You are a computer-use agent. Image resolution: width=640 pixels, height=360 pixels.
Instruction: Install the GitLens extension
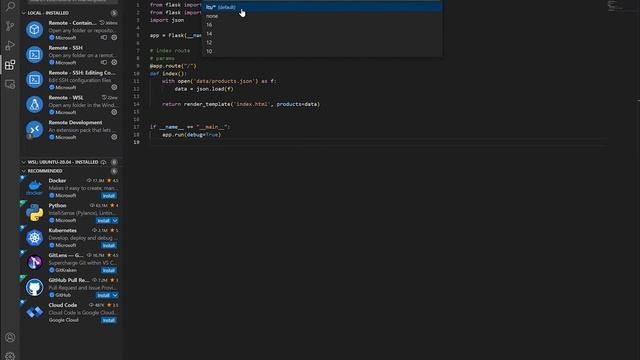pyautogui.click(x=109, y=270)
